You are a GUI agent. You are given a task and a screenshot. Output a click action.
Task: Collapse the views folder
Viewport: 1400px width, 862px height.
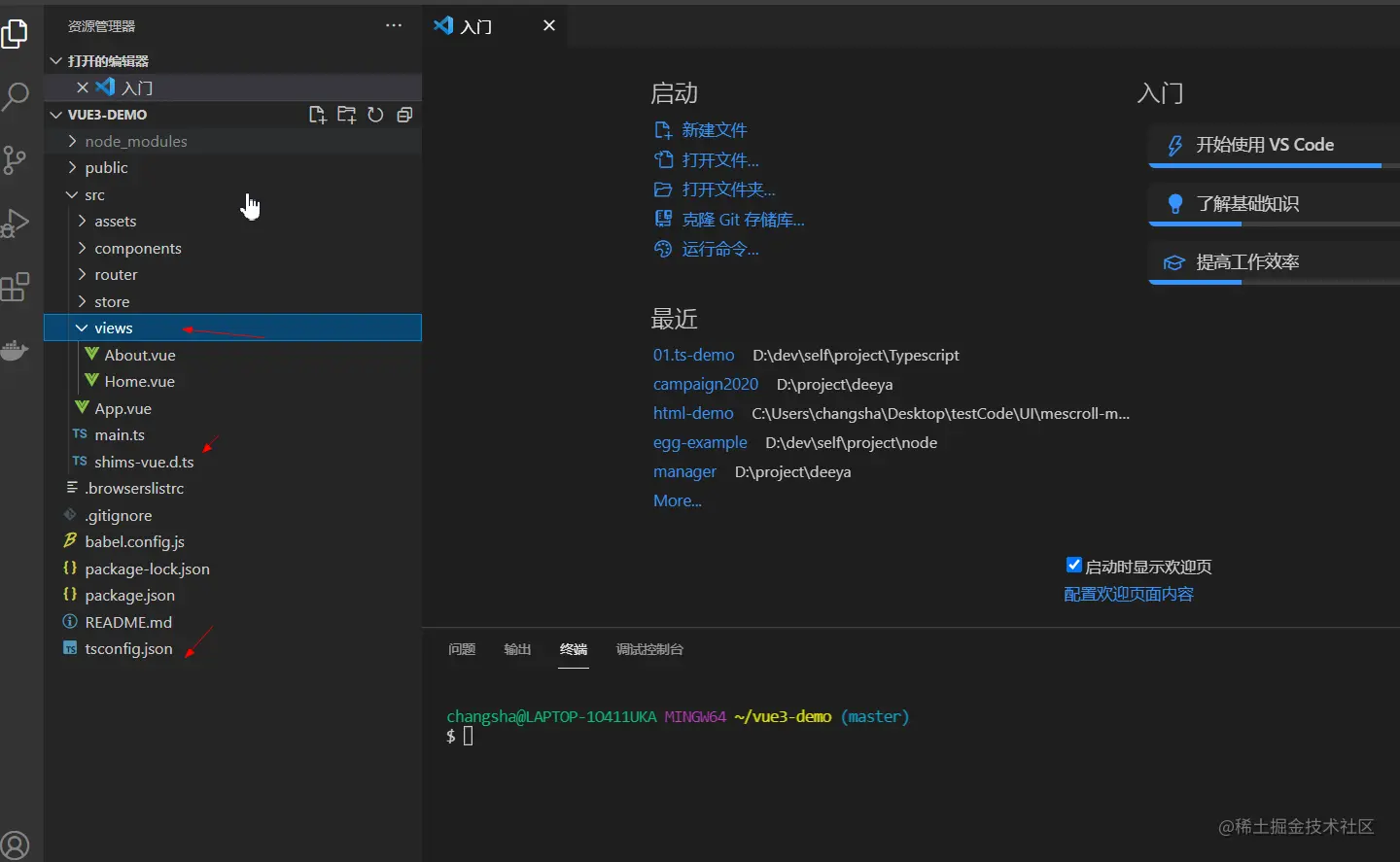[x=233, y=328]
